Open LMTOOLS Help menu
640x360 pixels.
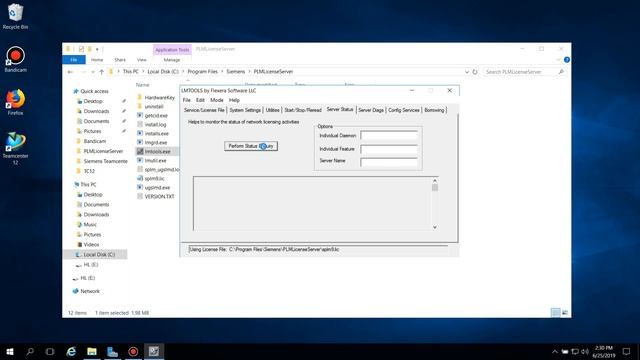(x=234, y=100)
